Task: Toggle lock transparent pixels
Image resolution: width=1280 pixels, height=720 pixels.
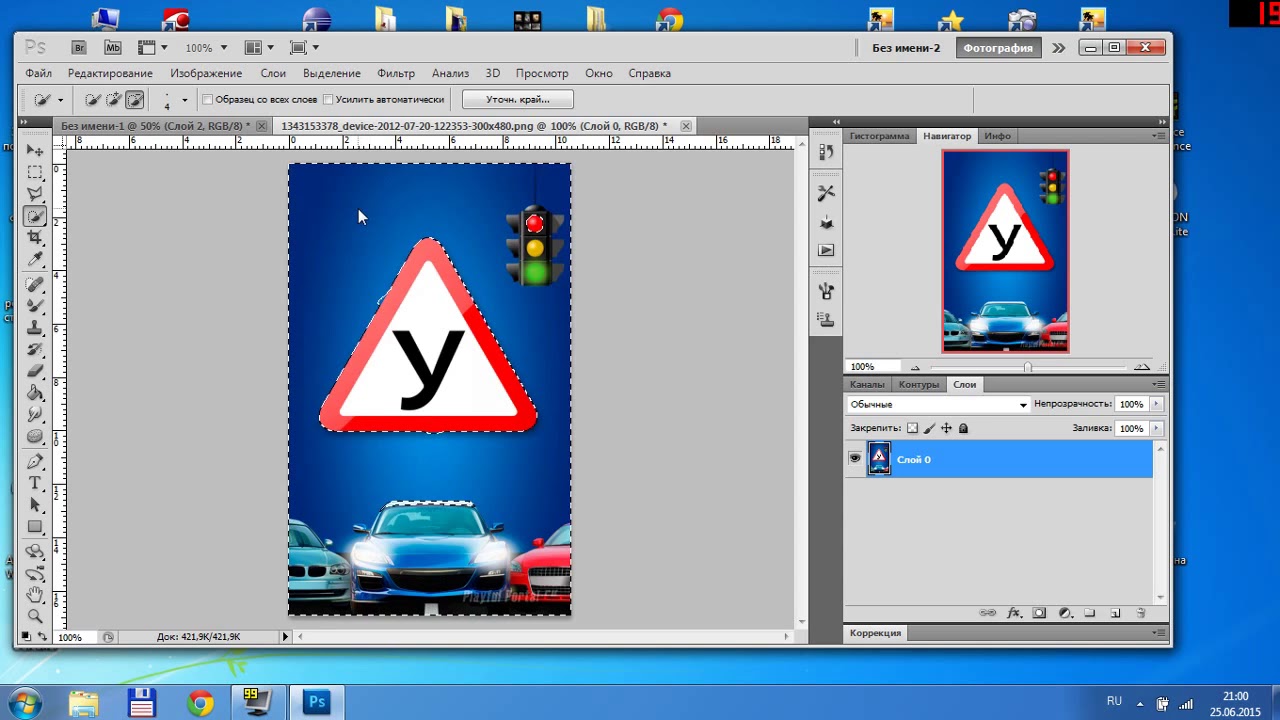Action: 911,428
